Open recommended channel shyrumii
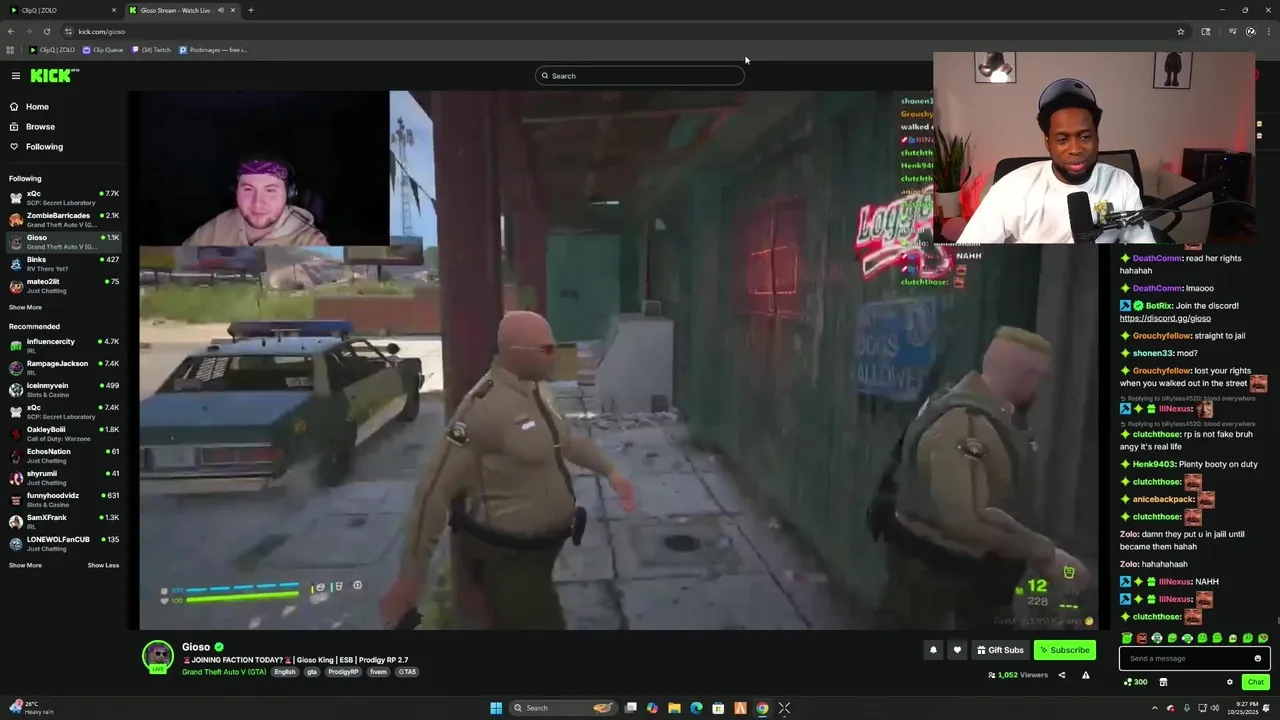Viewport: 1280px width, 720px height. click(x=64, y=478)
